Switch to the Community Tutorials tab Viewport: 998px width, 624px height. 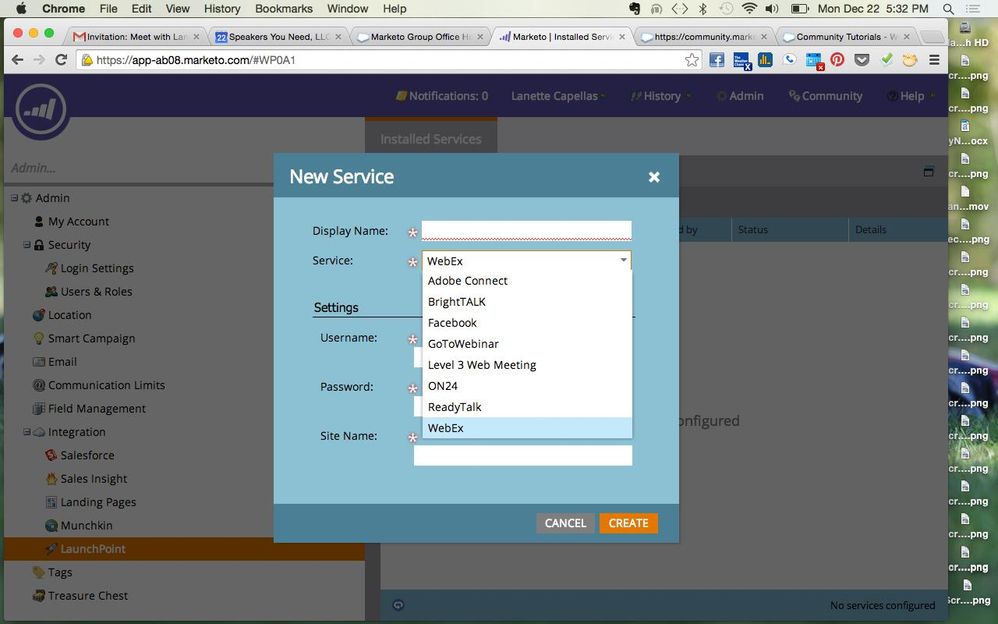point(848,36)
